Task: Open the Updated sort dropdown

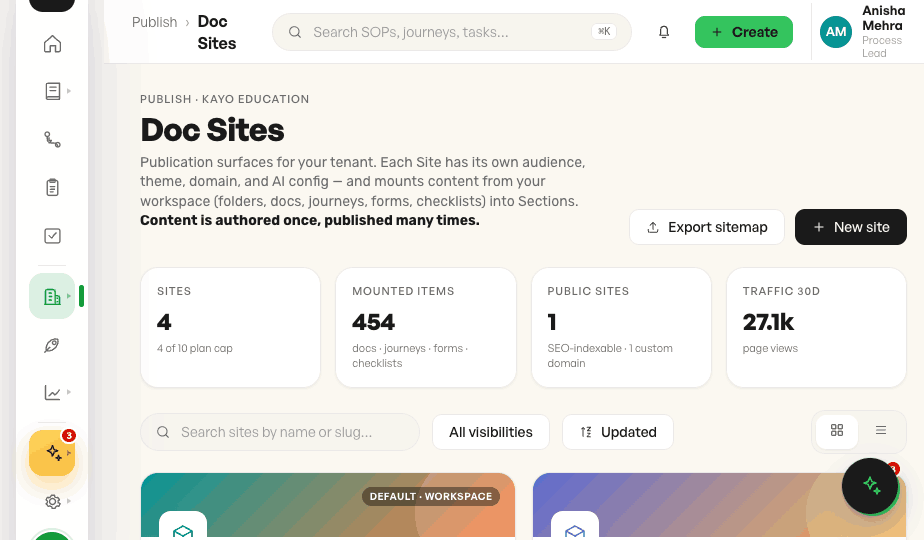Action: point(618,432)
